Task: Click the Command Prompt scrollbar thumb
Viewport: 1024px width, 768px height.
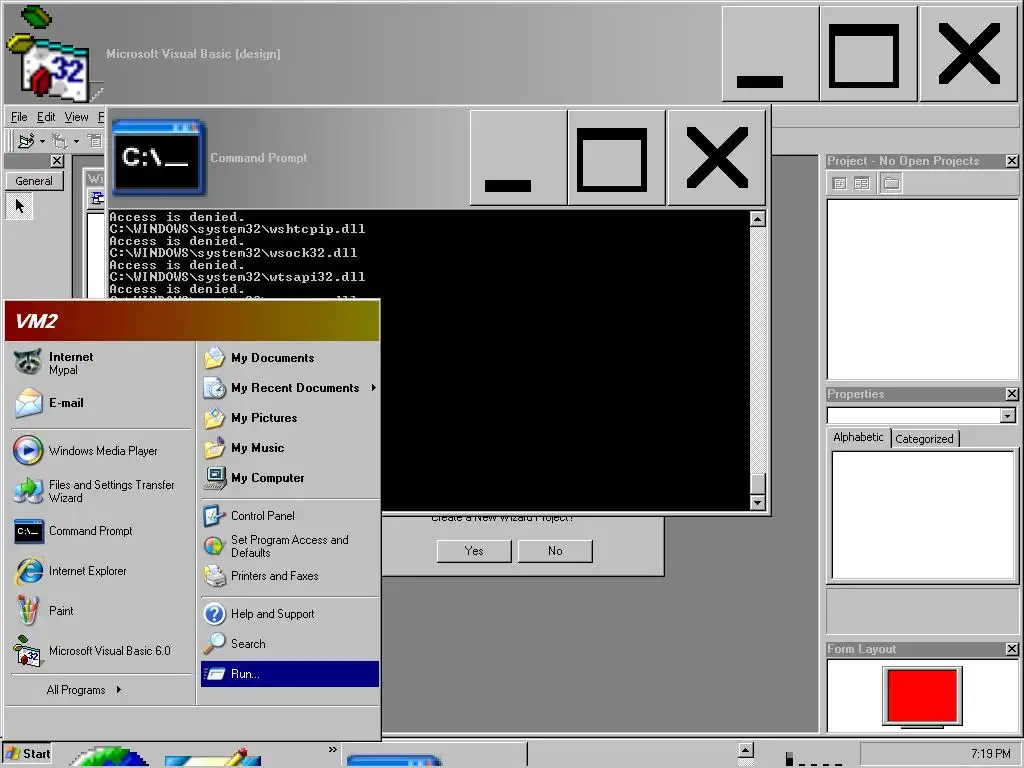Action: (758, 483)
